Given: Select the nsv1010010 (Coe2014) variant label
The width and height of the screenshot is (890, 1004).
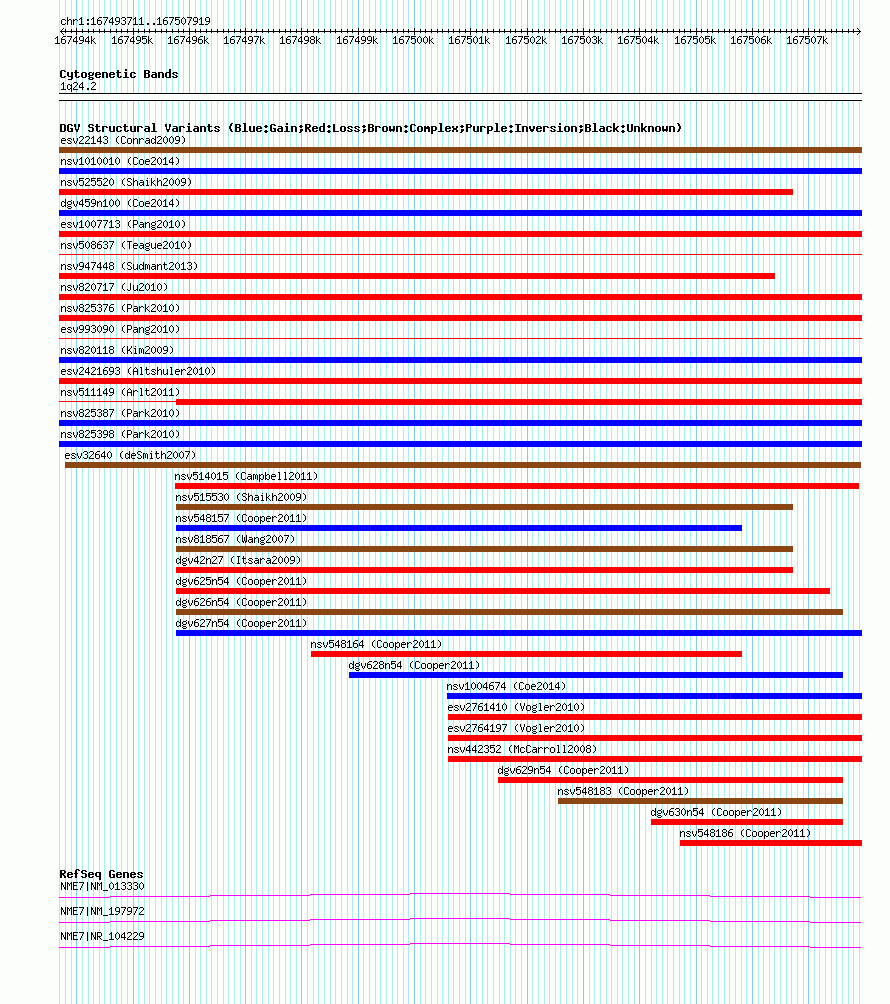Looking at the screenshot, I should point(120,161).
